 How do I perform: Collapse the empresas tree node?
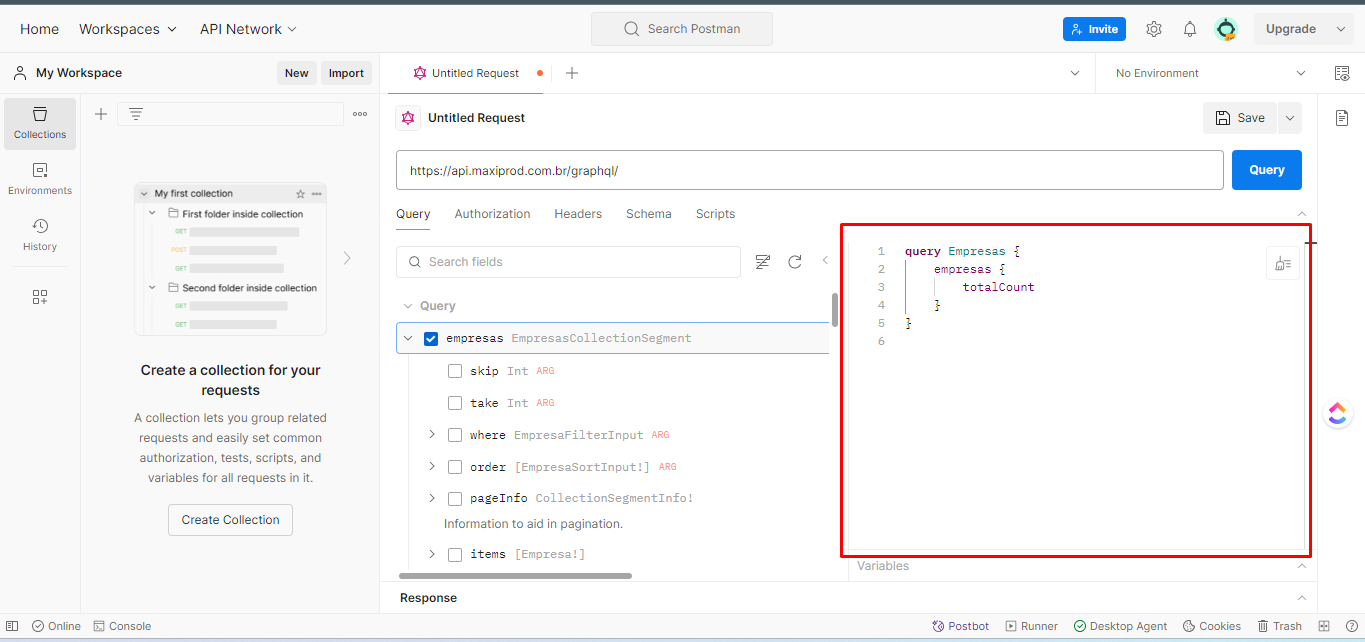coord(408,339)
